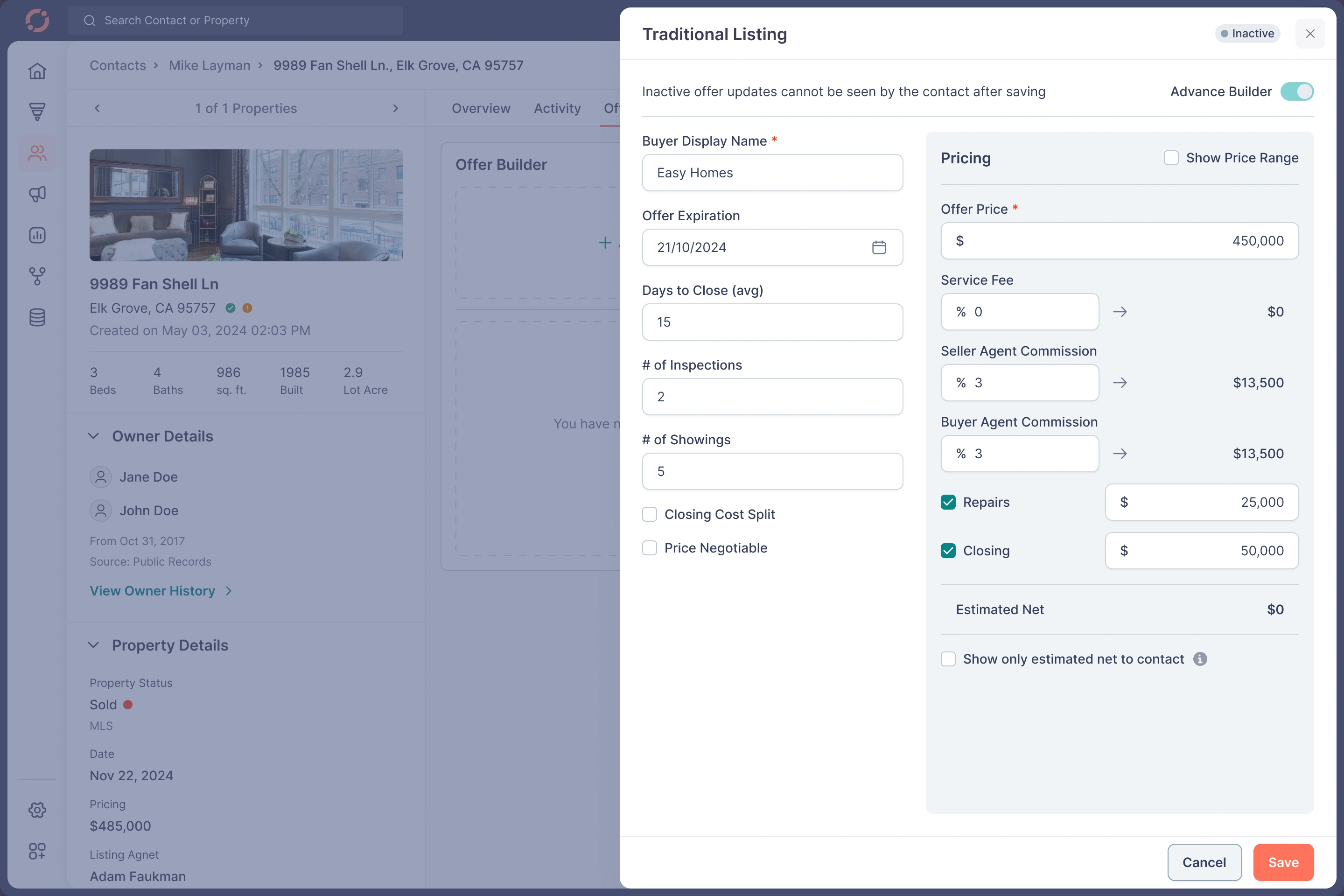Click calendar icon in Offer Expiration field
The width and height of the screenshot is (1344, 896).
tap(879, 247)
